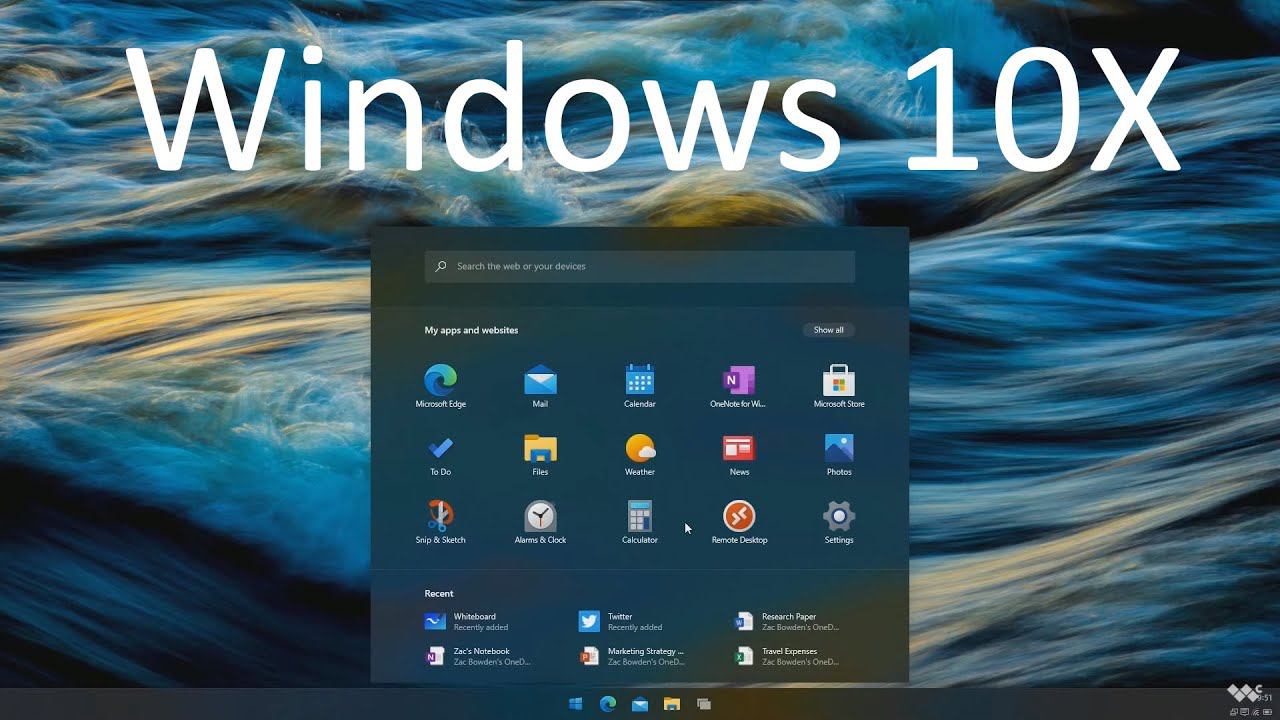Open the Research Paper document
Screen dimensions: 1280x720
pos(786,622)
